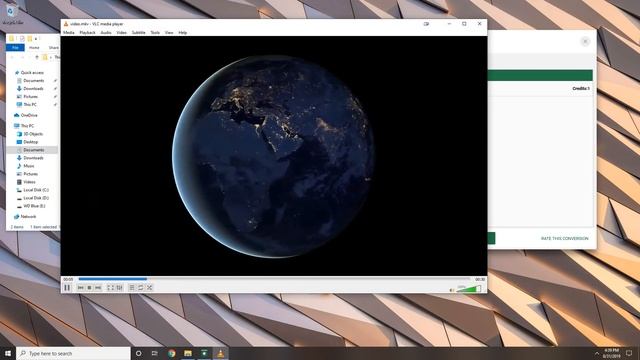
Task: Toggle random shuffle in VLC
Action: tap(149, 288)
